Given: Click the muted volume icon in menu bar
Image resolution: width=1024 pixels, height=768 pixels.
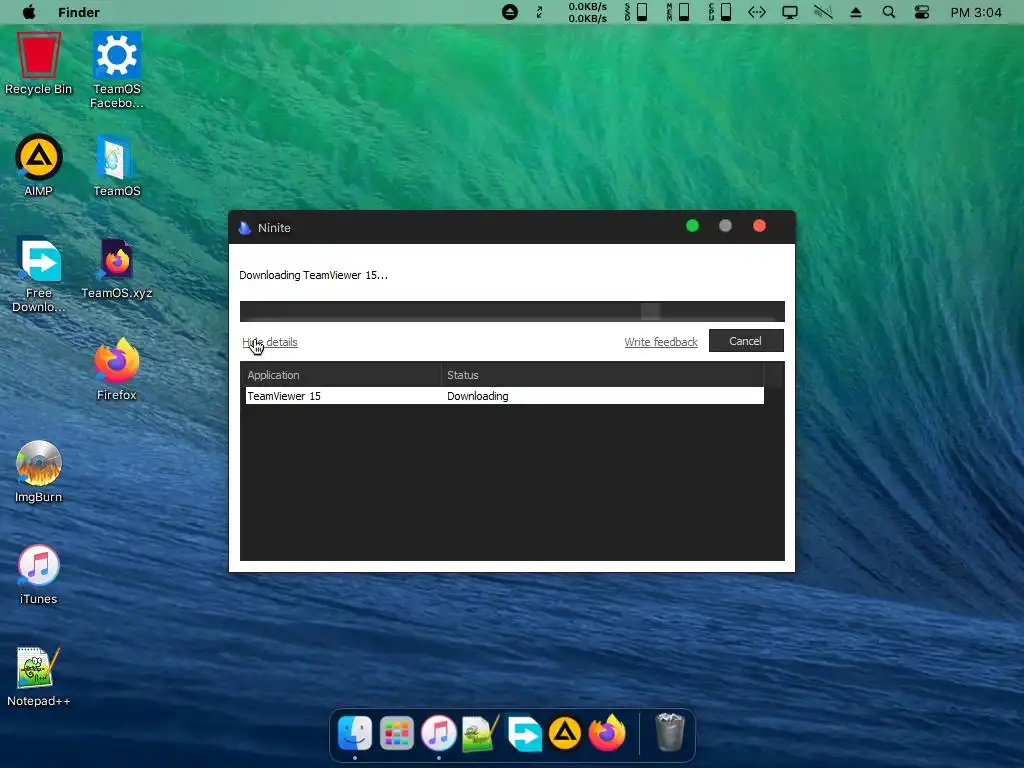Looking at the screenshot, I should [x=823, y=12].
